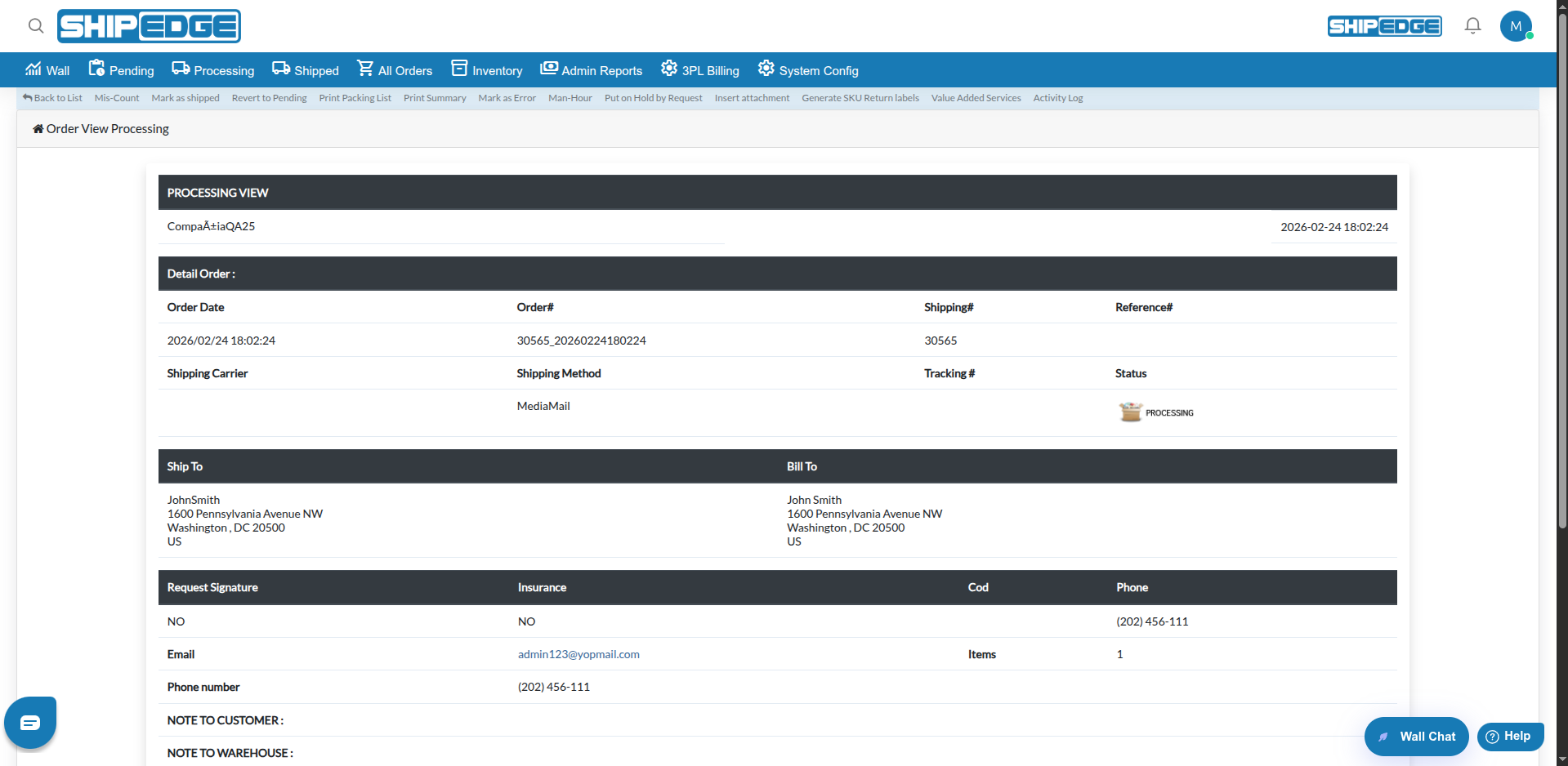This screenshot has height=766, width=1568.
Task: Click the admin123@yopmail.com email link
Action: tap(579, 654)
